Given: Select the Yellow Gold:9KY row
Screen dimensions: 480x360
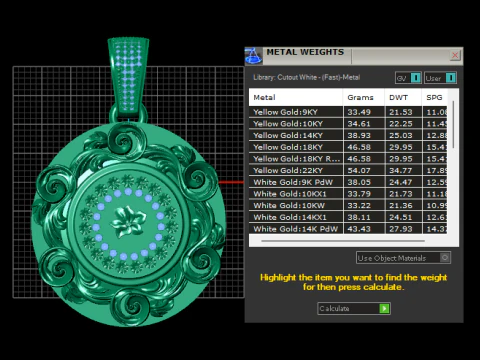Looking at the screenshot, I should [348, 112].
